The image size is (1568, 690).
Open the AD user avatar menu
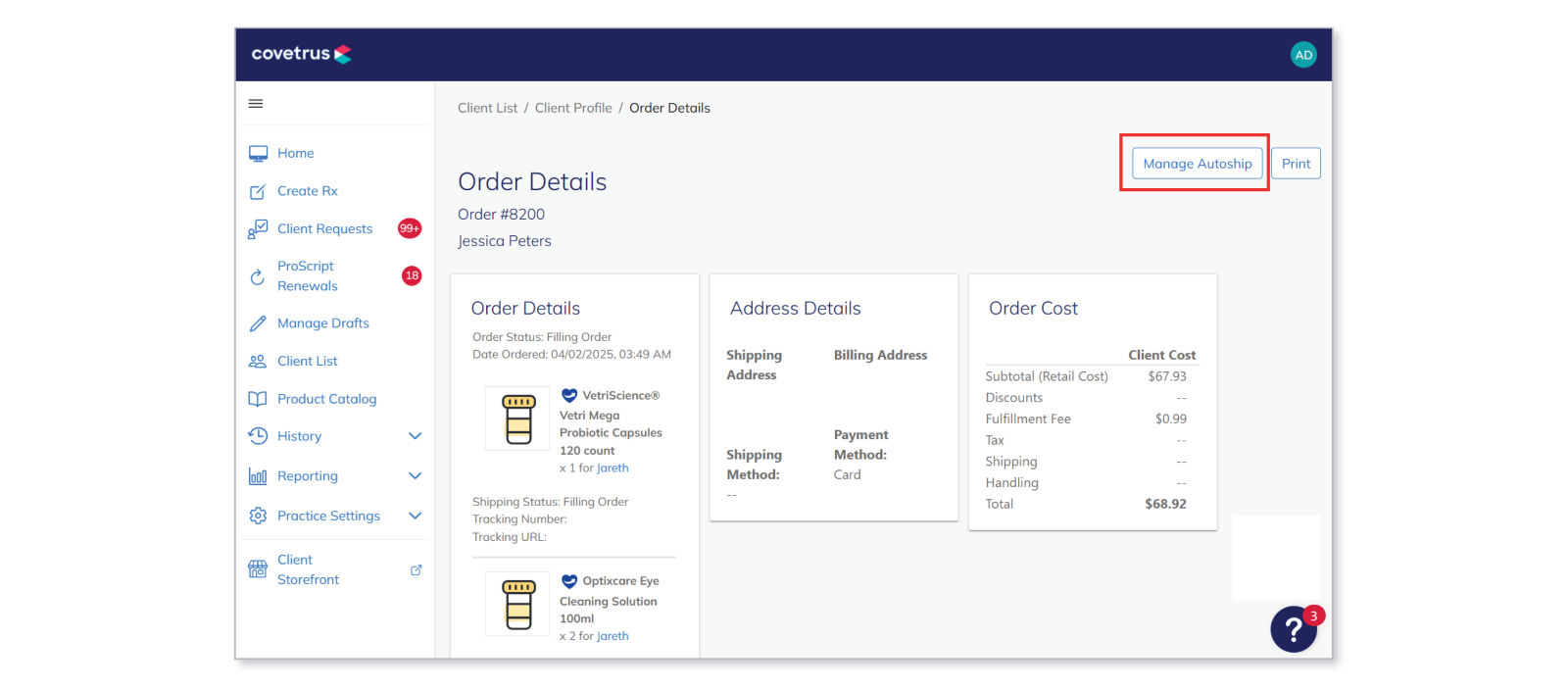pos(1303,55)
